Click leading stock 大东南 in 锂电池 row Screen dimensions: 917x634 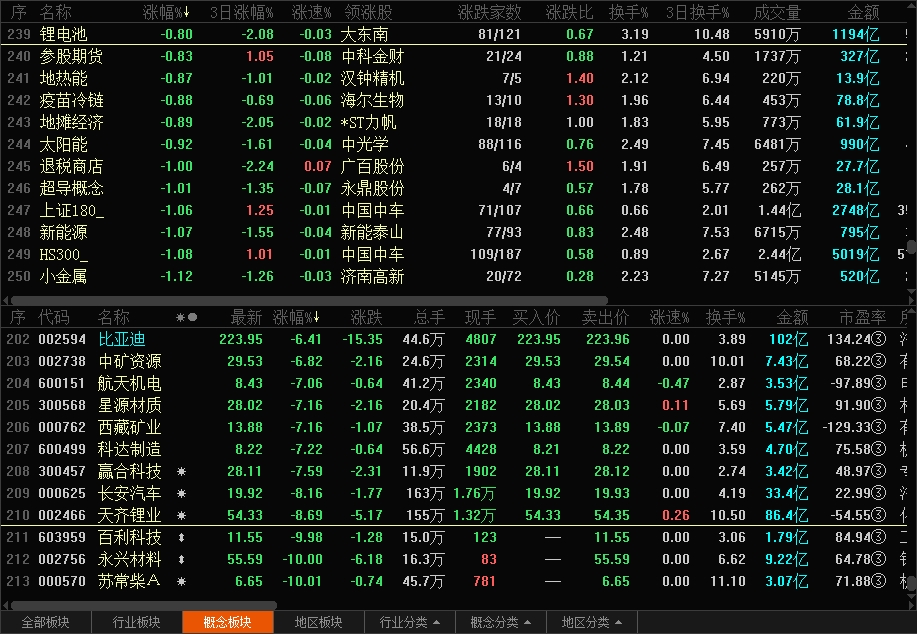point(364,35)
